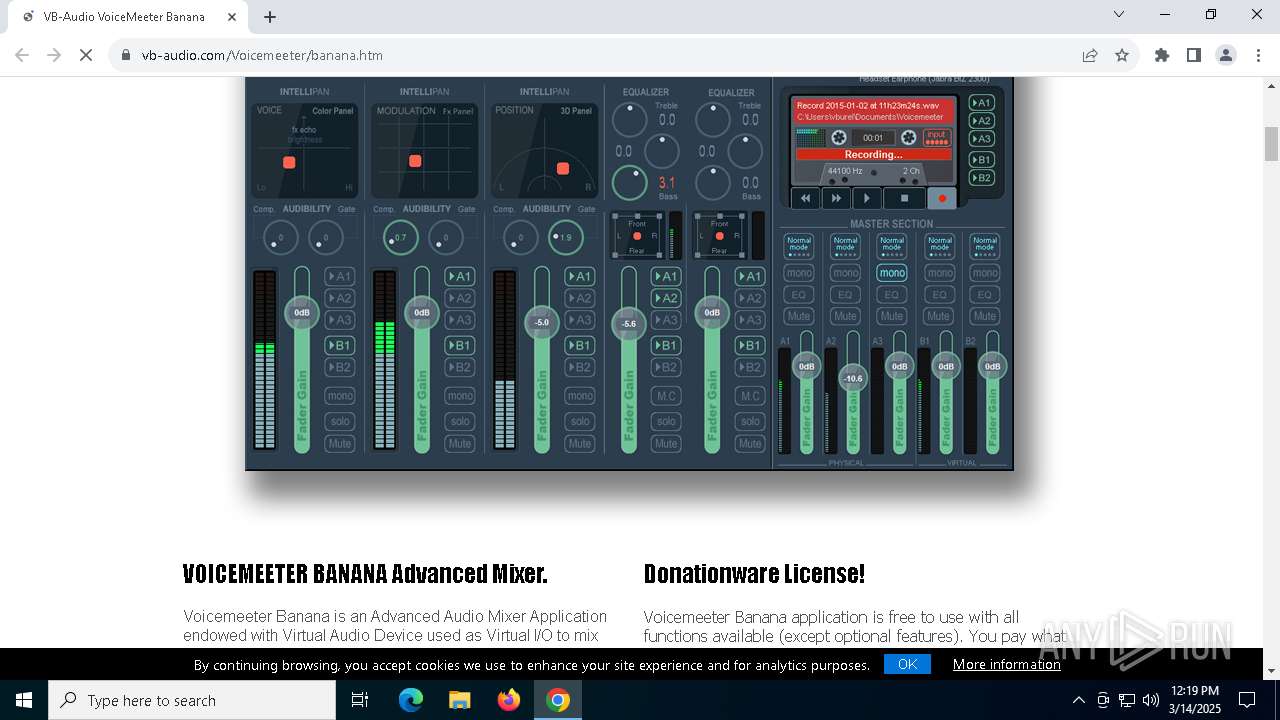Toggle EQ on the A2 master bus
The image size is (1280, 720).
[846, 295]
